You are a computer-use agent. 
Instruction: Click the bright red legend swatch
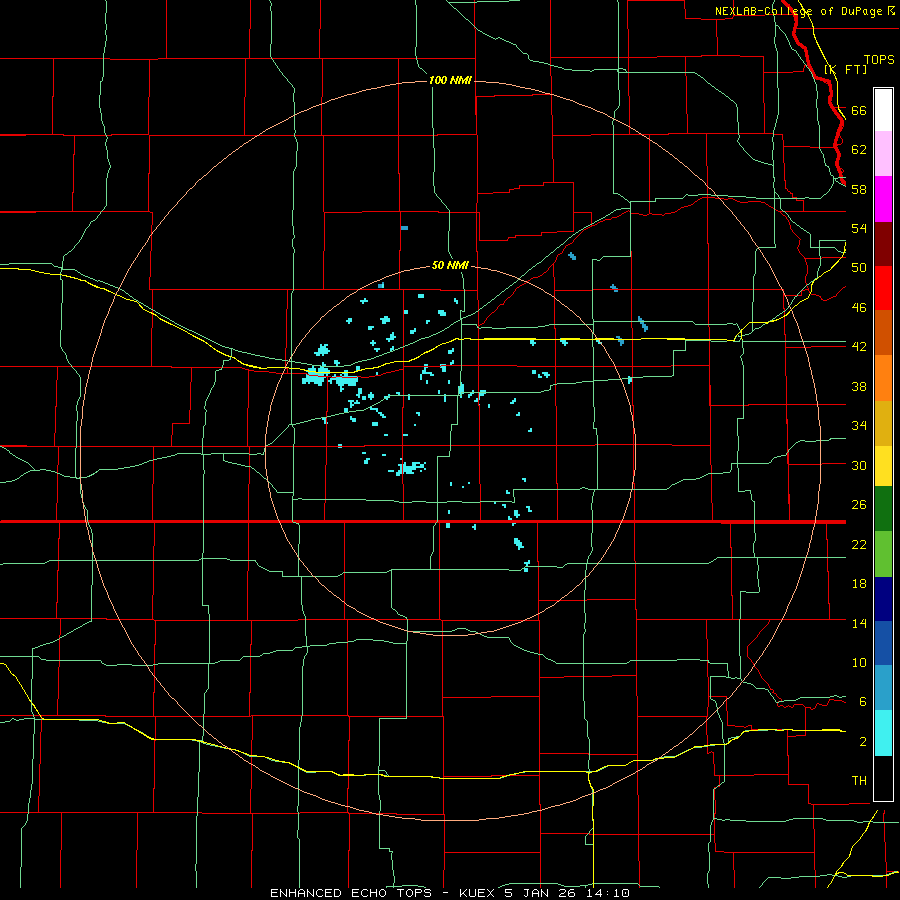(883, 288)
